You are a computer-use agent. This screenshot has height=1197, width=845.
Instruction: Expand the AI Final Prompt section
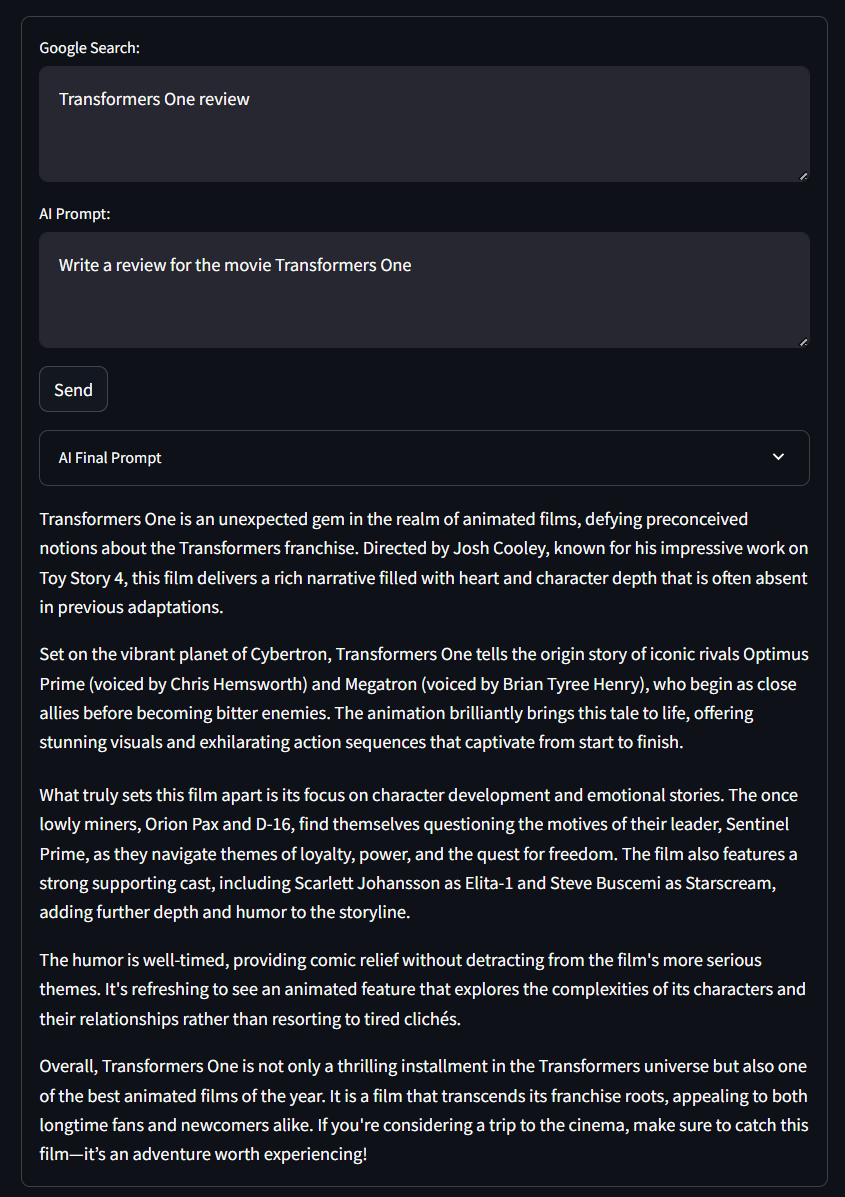coord(423,458)
